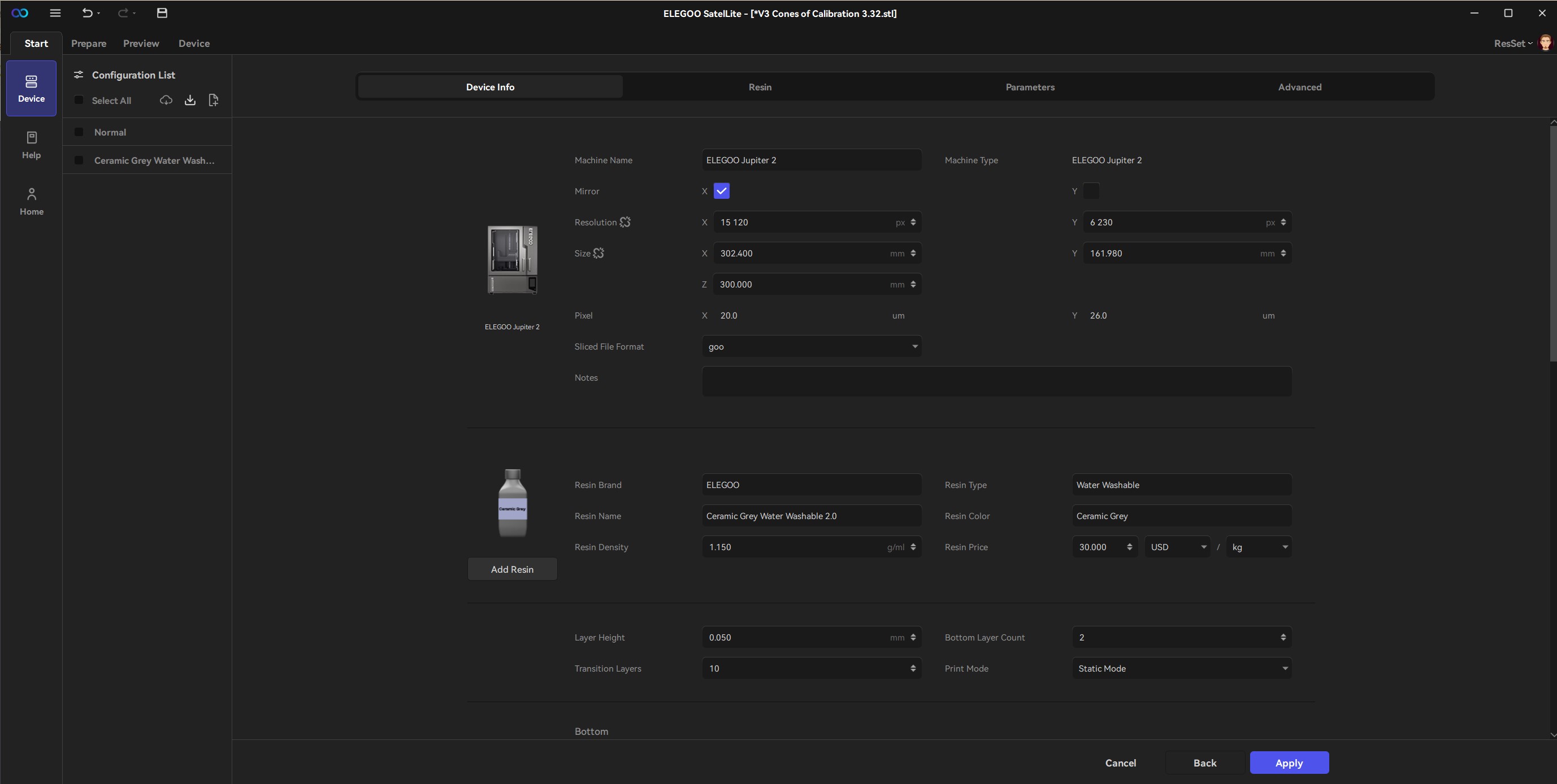Click the export file icon

(x=214, y=101)
